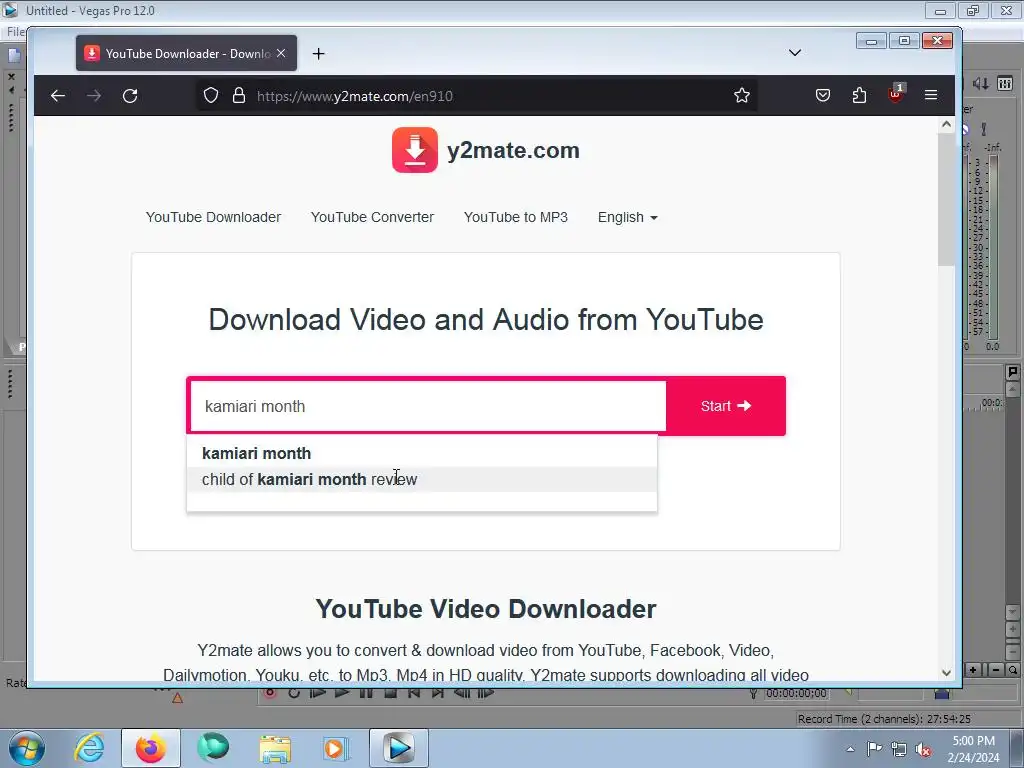
Task: Click Stop in Vegas transport
Action: click(x=391, y=693)
